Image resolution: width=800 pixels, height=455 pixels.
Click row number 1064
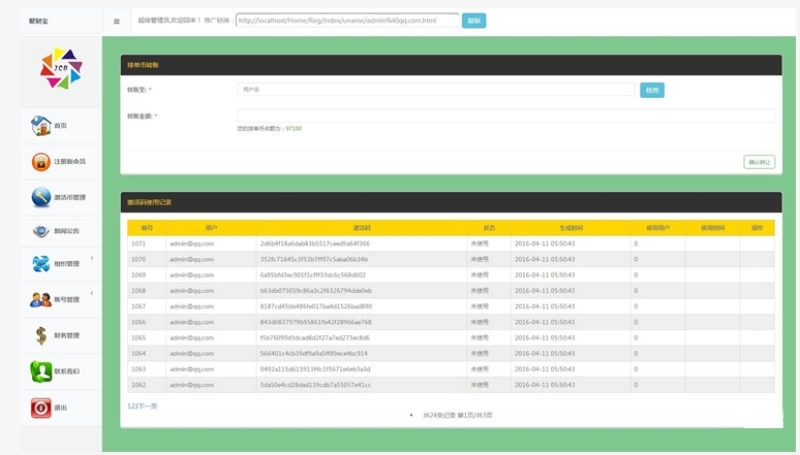(138, 353)
